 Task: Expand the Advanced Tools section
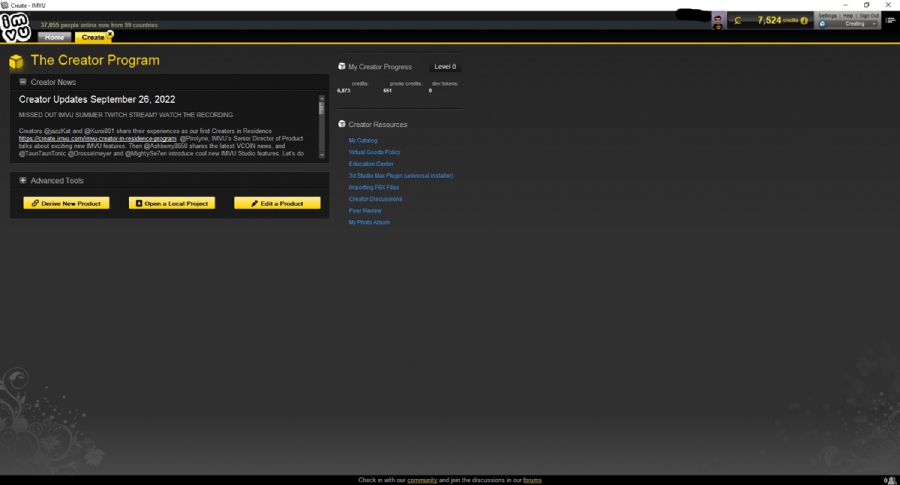pos(23,180)
